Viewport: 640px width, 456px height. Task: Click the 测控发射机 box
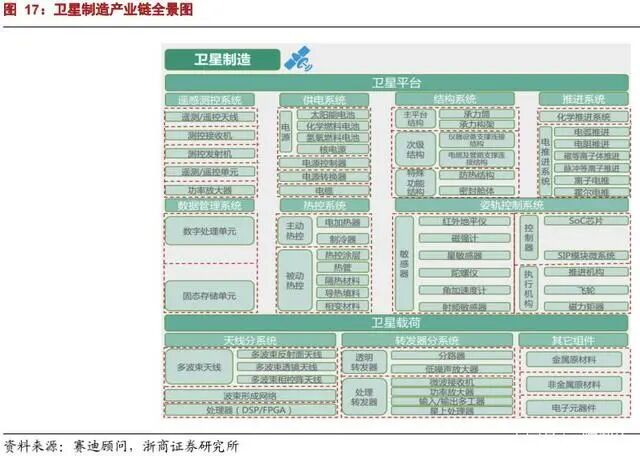210,153
